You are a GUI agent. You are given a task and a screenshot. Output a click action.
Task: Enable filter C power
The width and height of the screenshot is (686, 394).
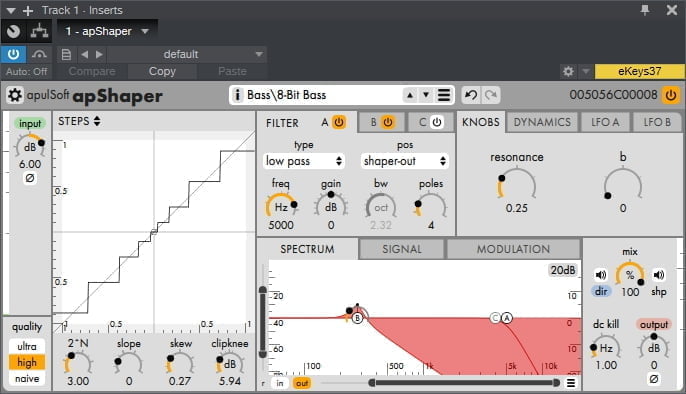pos(437,122)
